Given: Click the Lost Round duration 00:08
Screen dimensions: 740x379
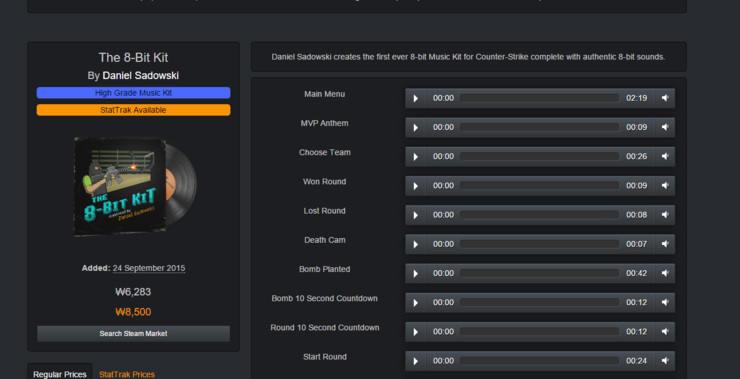Looking at the screenshot, I should [x=637, y=215].
